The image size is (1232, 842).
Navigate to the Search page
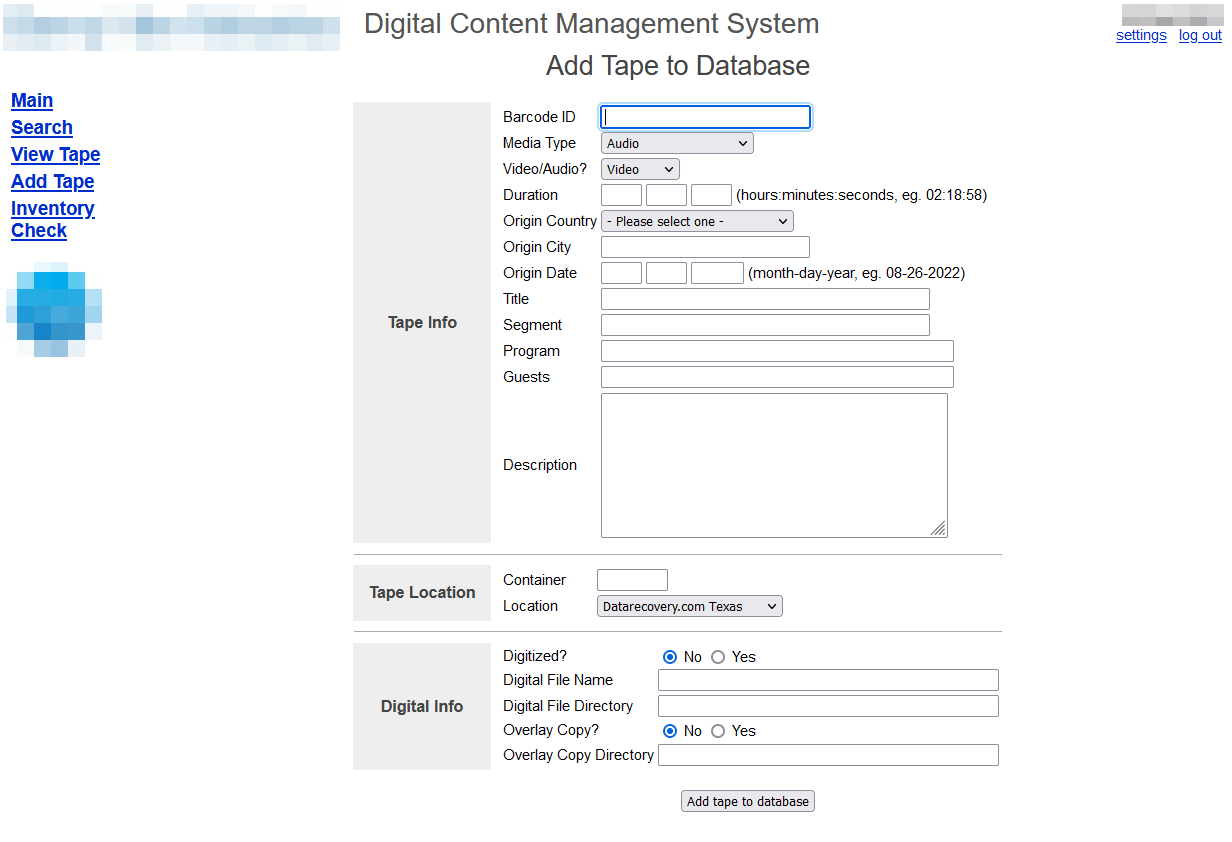(x=41, y=127)
